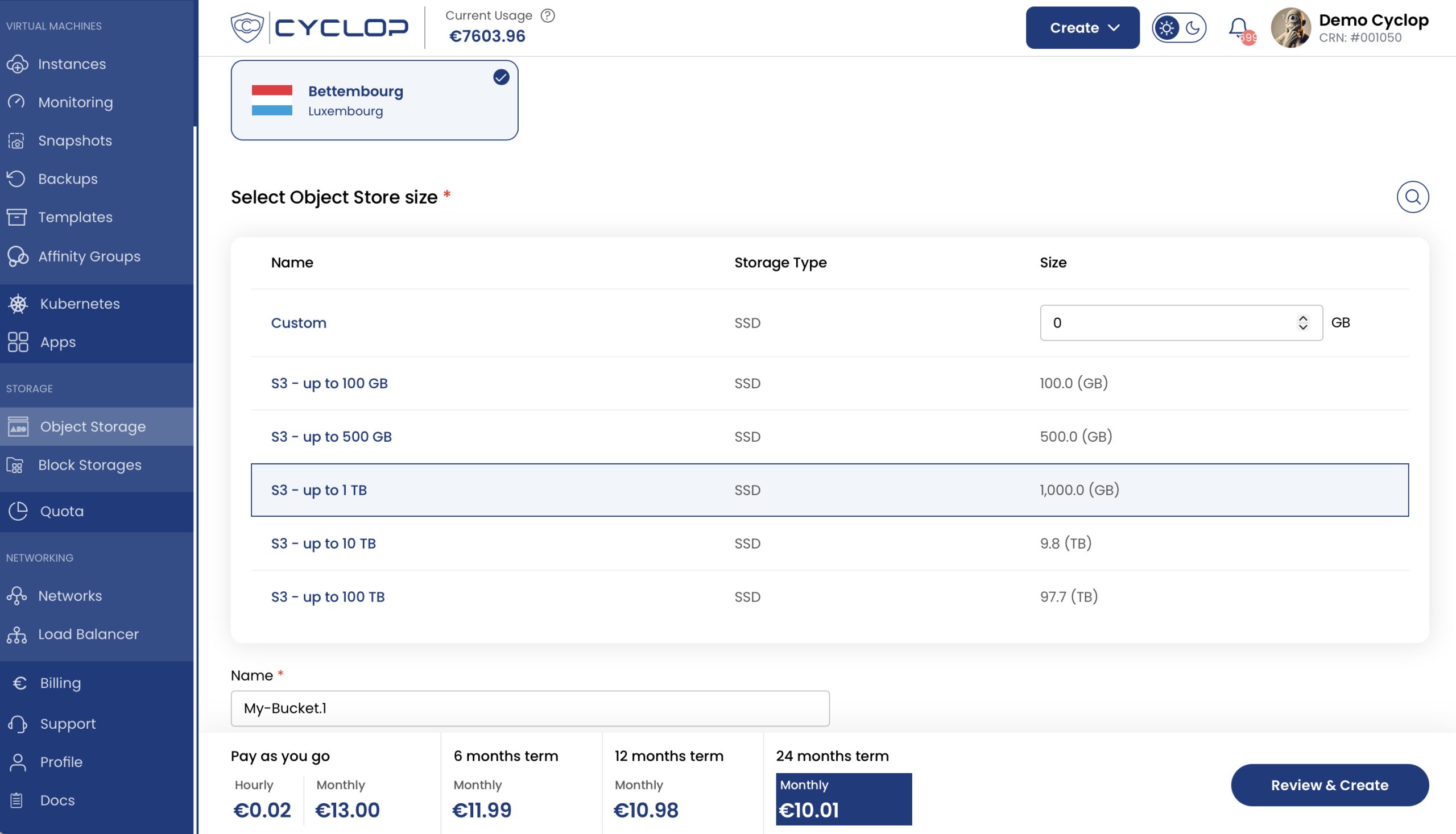Select the S3 - up to 10 TB link
This screenshot has height=834, width=1456.
click(323, 543)
